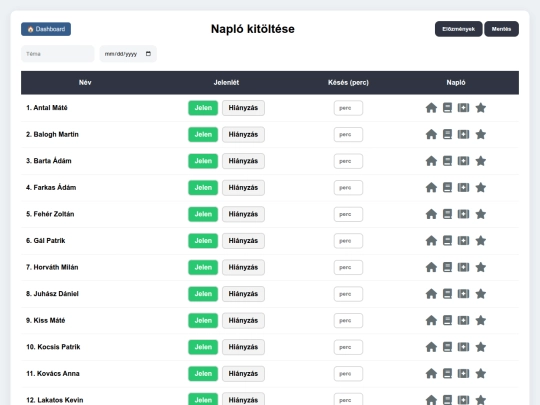
Task: Click the home icon for Gál Patrik
Action: tap(431, 241)
